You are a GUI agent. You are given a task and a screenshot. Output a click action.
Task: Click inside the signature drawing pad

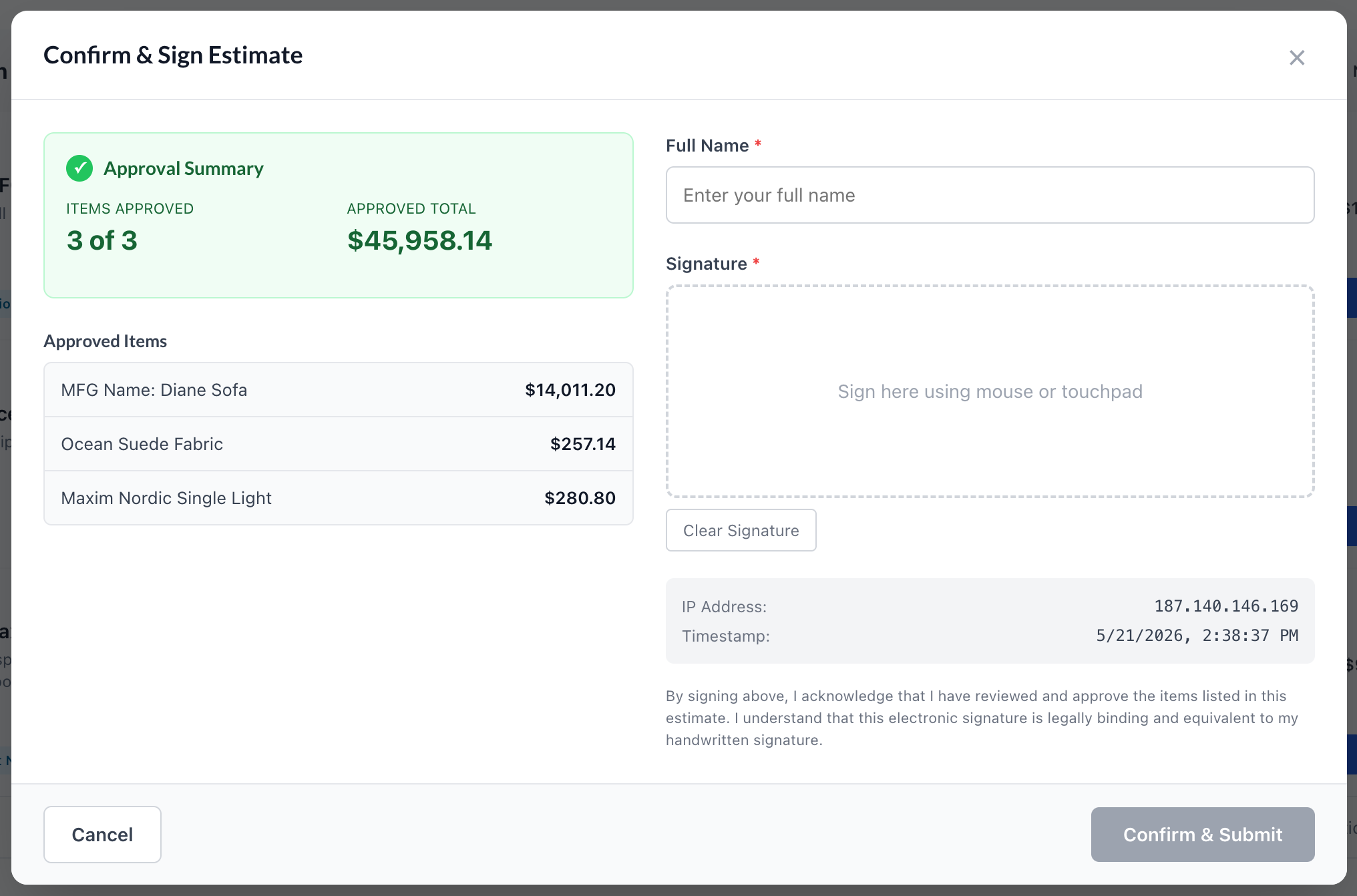tap(990, 391)
